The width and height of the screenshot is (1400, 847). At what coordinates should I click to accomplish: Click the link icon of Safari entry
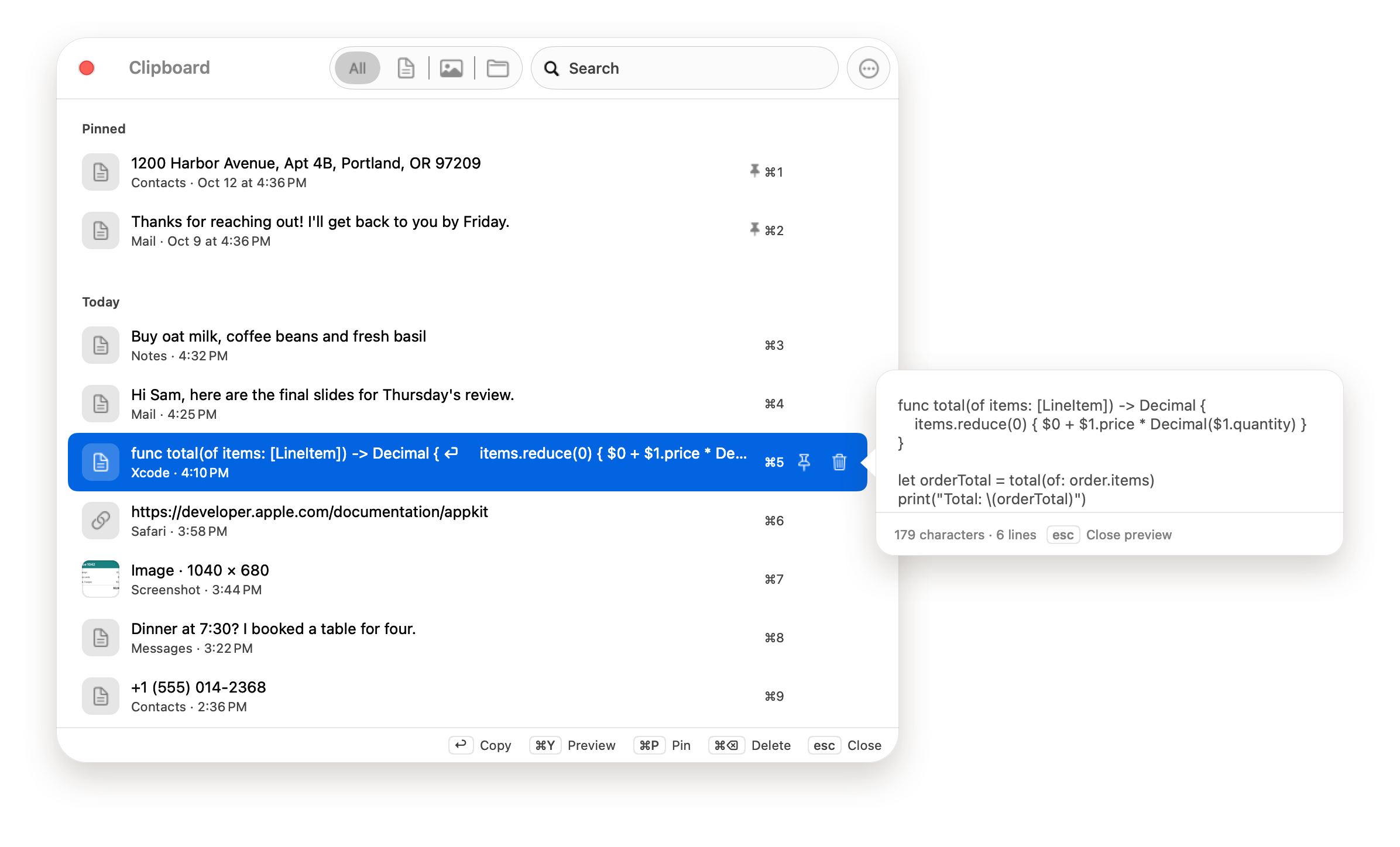(x=101, y=521)
